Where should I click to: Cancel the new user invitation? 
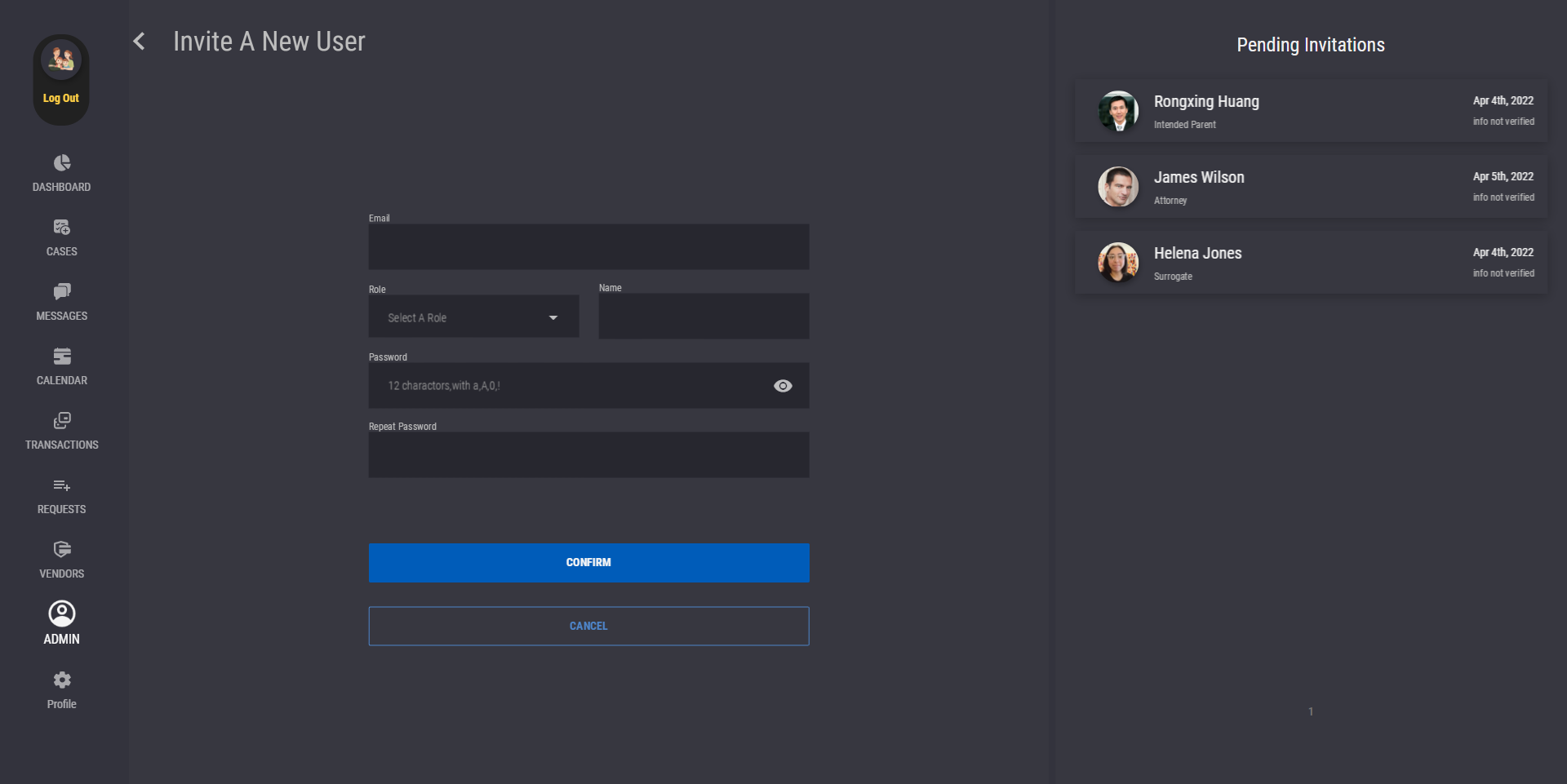tap(588, 627)
